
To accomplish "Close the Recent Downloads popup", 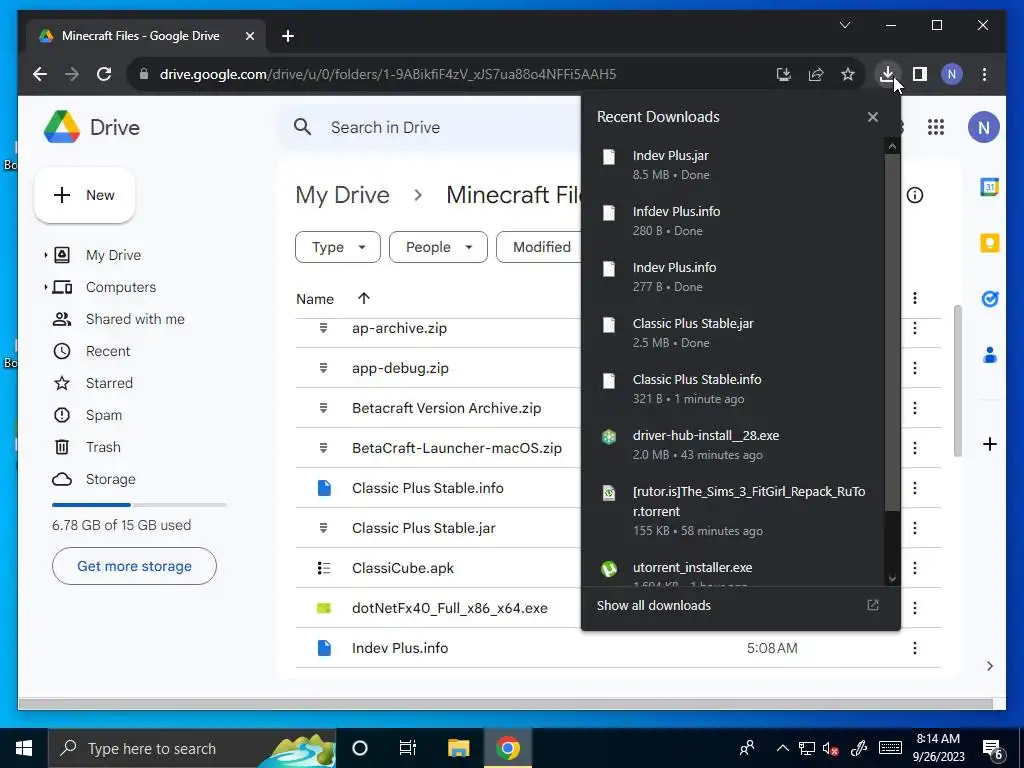I will click(x=872, y=117).
